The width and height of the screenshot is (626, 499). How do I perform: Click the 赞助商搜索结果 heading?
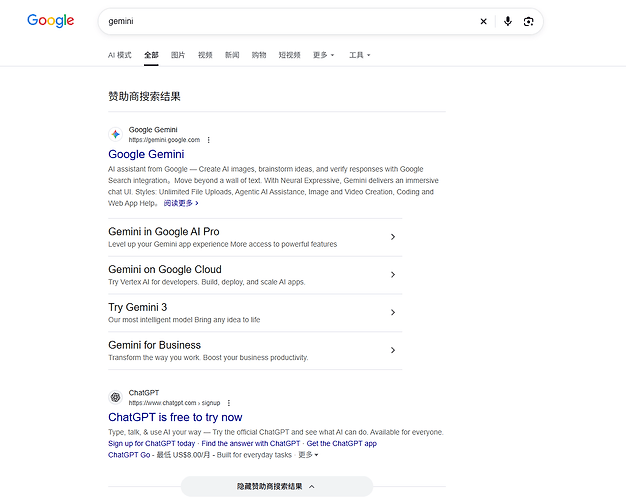pyautogui.click(x=144, y=96)
